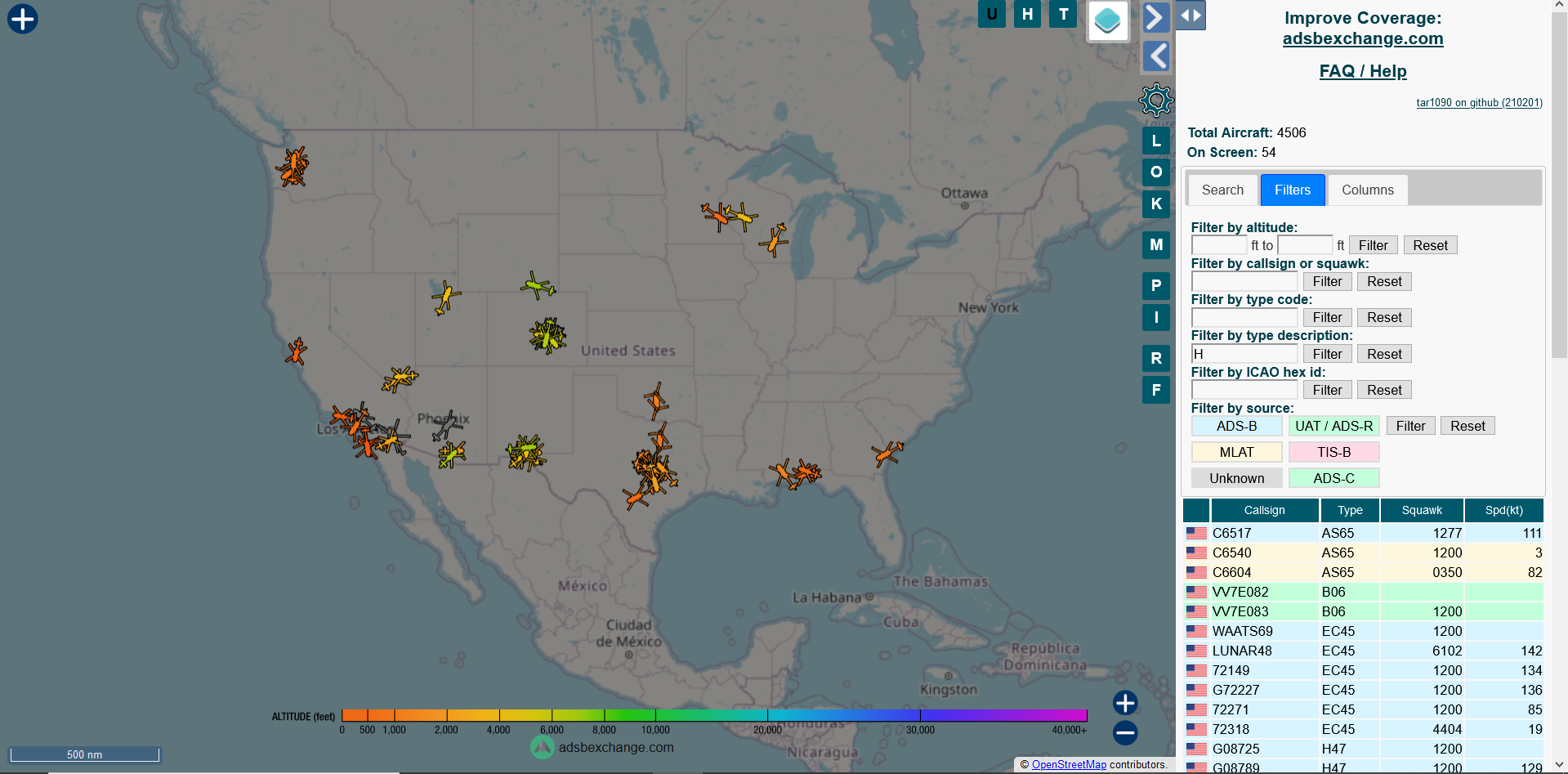The image size is (1568, 774).
Task: Toggle the P map button
Action: [1156, 285]
